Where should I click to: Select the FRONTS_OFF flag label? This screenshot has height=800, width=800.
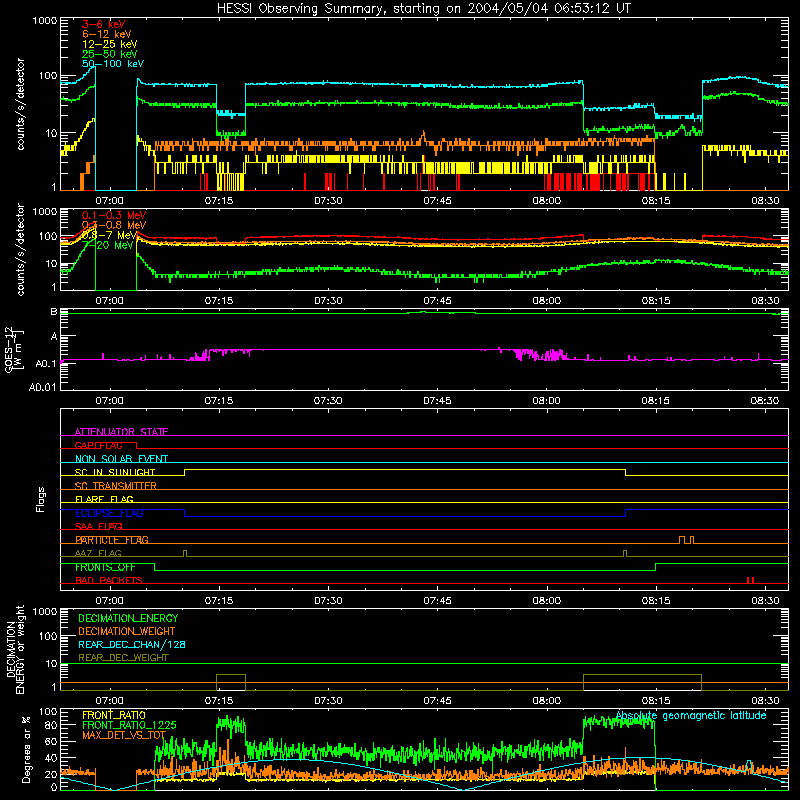105,567
